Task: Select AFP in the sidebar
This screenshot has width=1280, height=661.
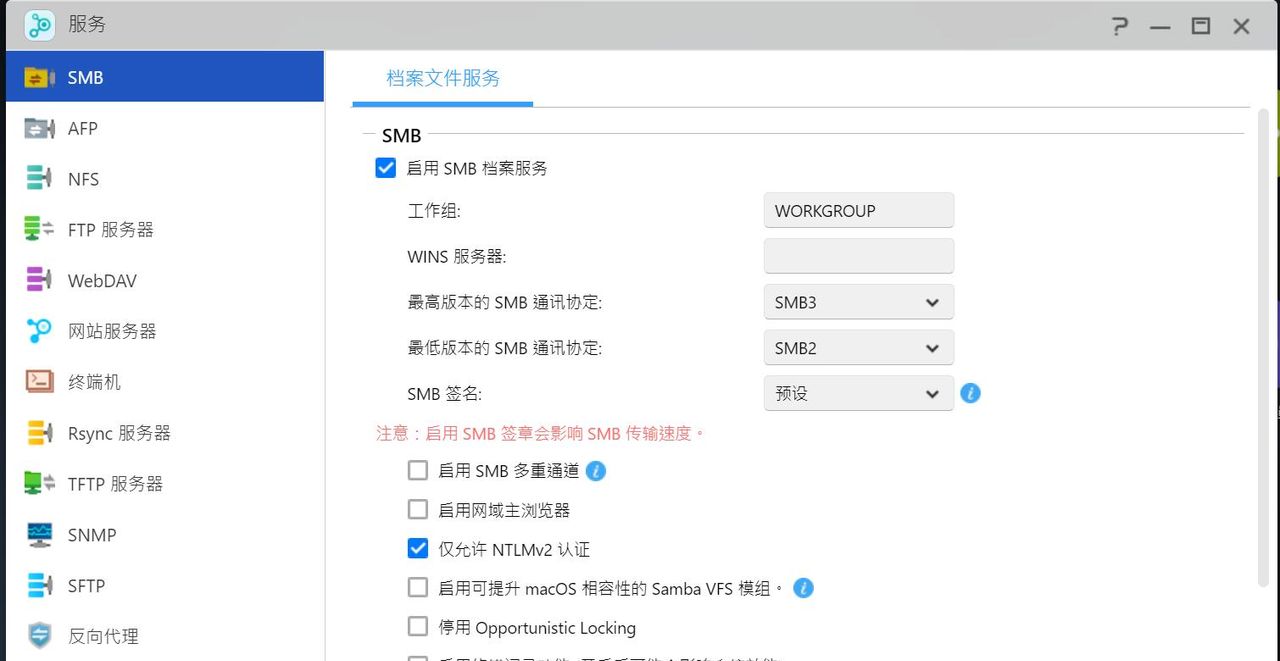Action: 165,128
